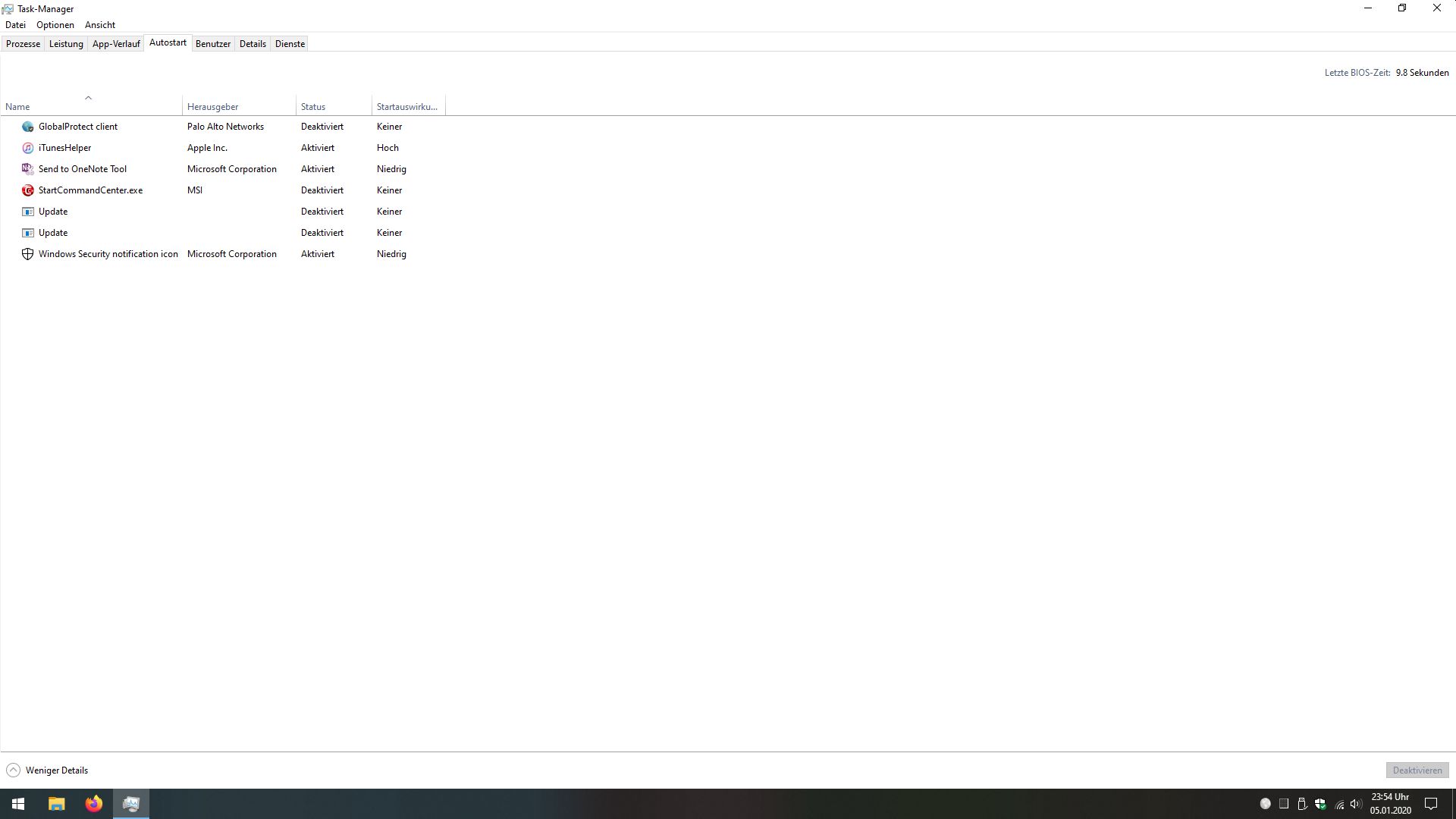Click the red StartCommandCenter.exe icon
The image size is (1456, 819).
click(28, 190)
